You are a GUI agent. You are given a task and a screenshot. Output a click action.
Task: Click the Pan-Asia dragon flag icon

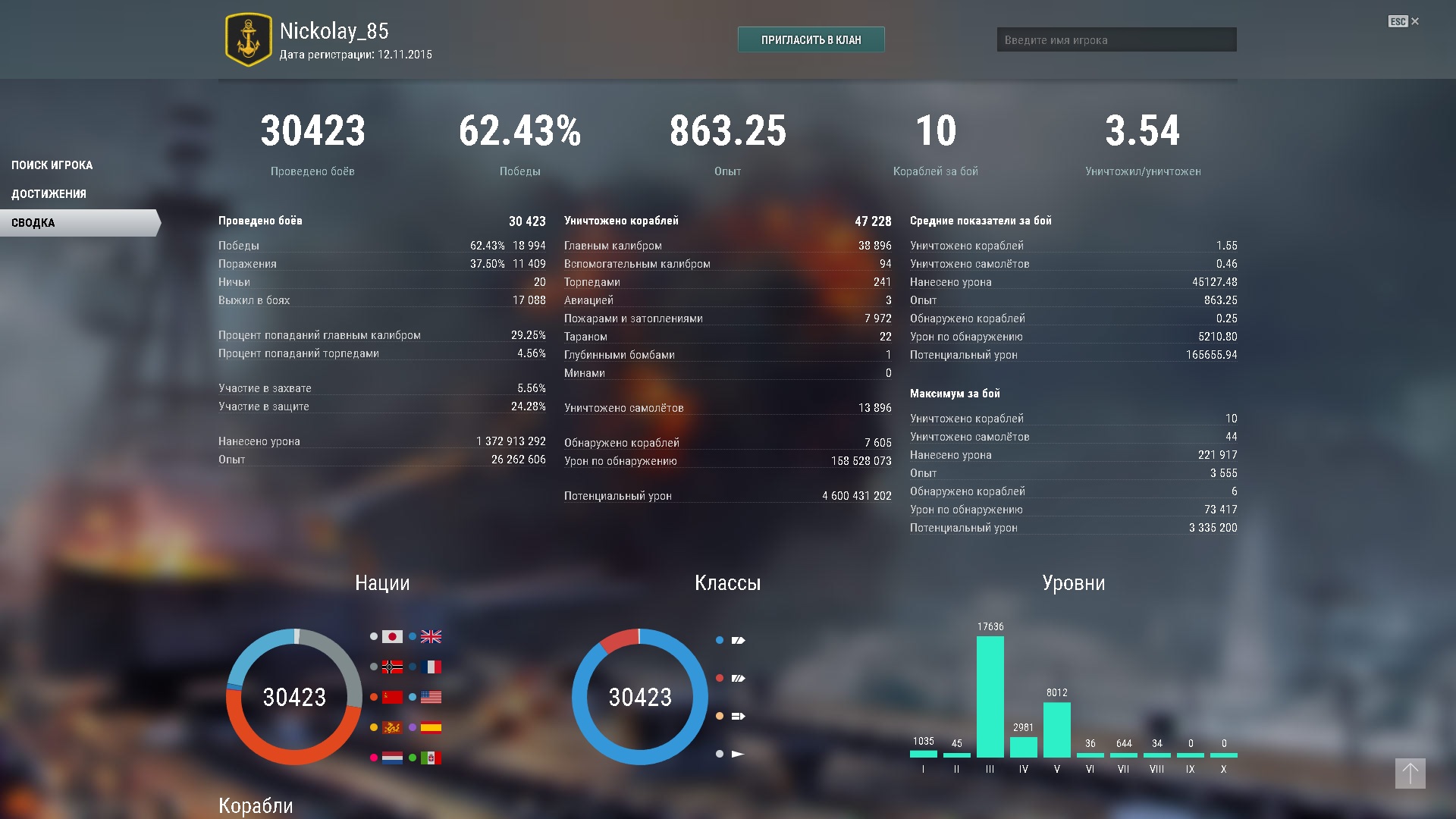coord(392,728)
